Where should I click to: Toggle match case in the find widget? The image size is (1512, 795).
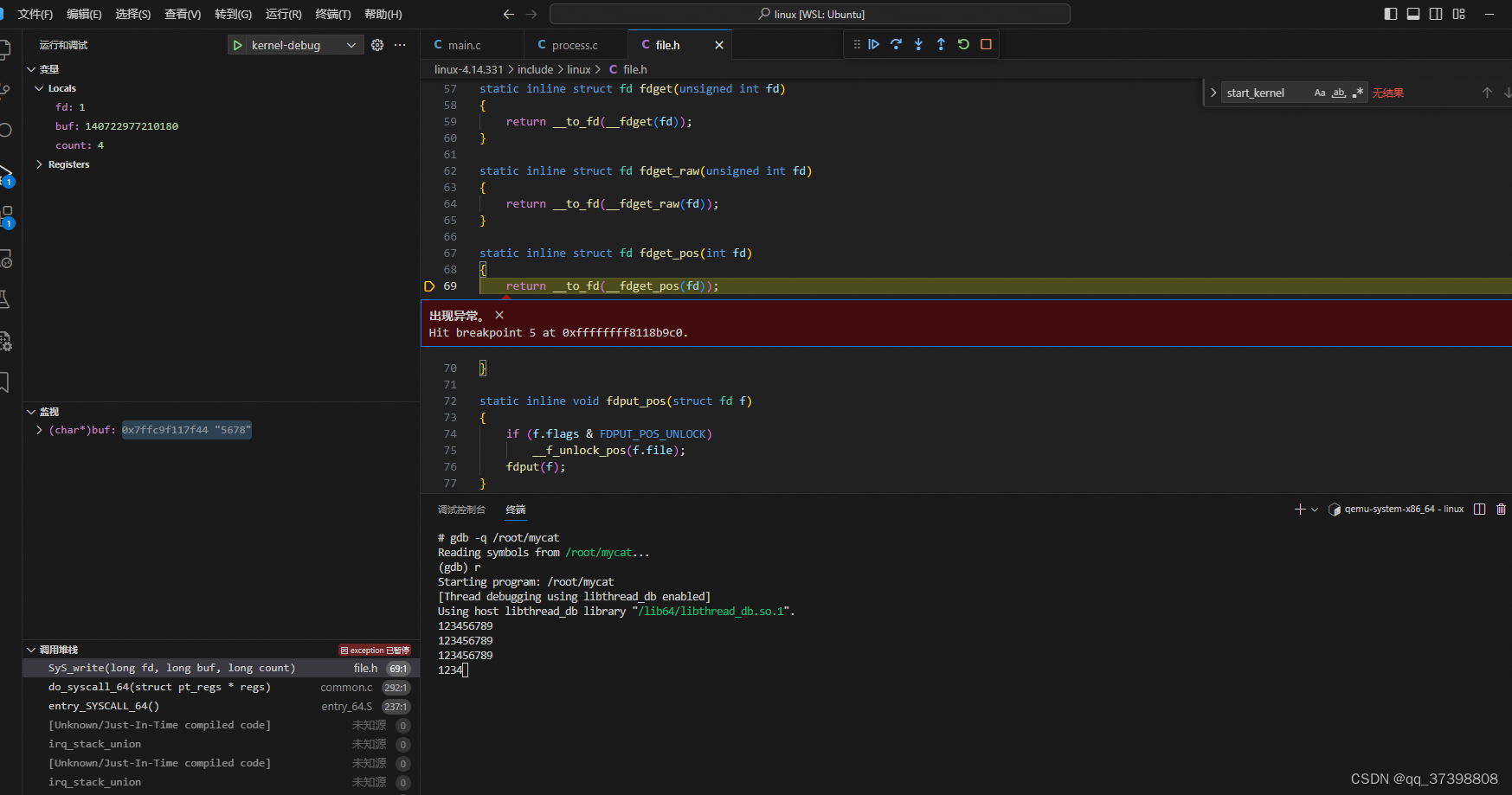1320,93
